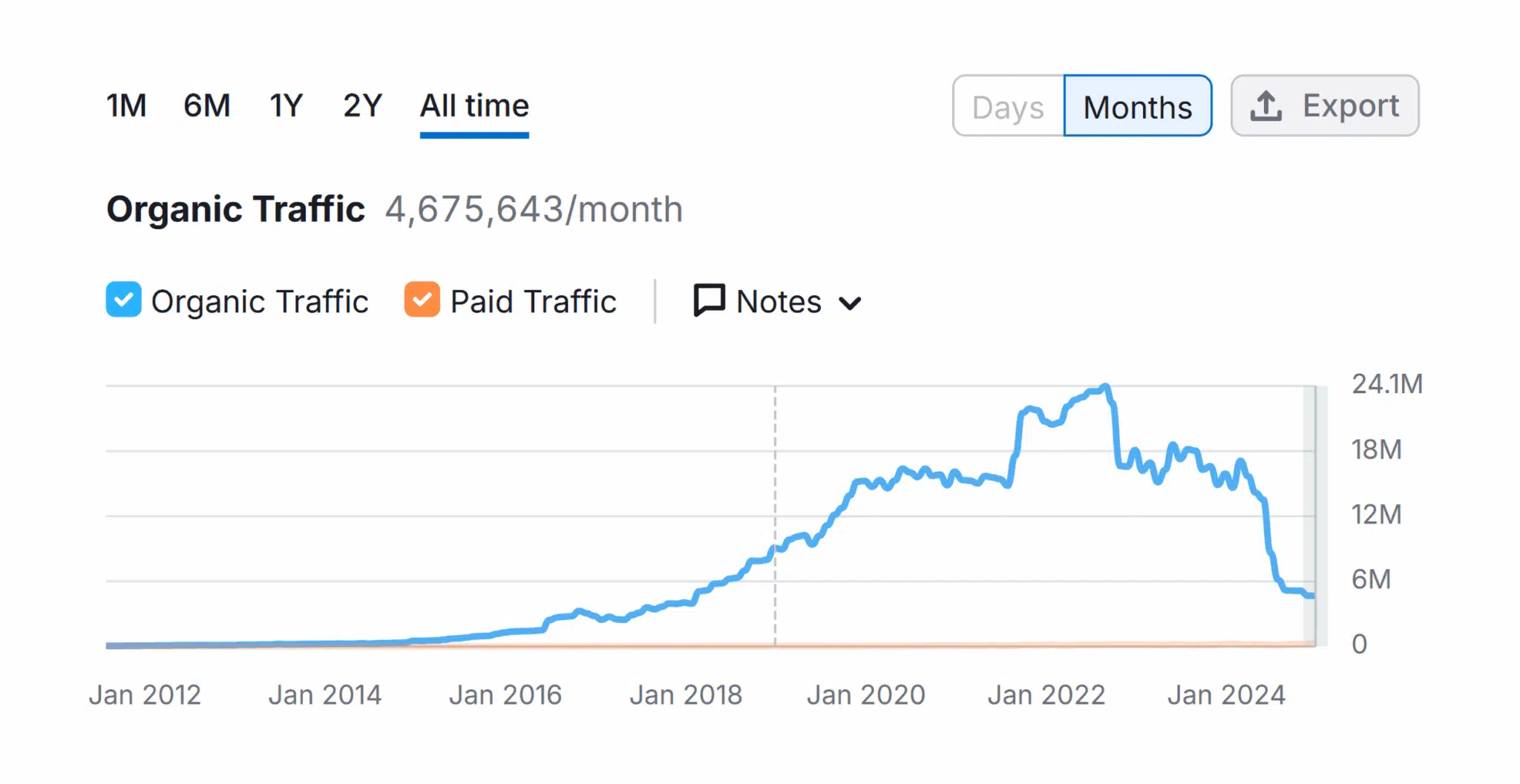Switch chart granularity to Months
The height and width of the screenshot is (784, 1520).
1138,106
